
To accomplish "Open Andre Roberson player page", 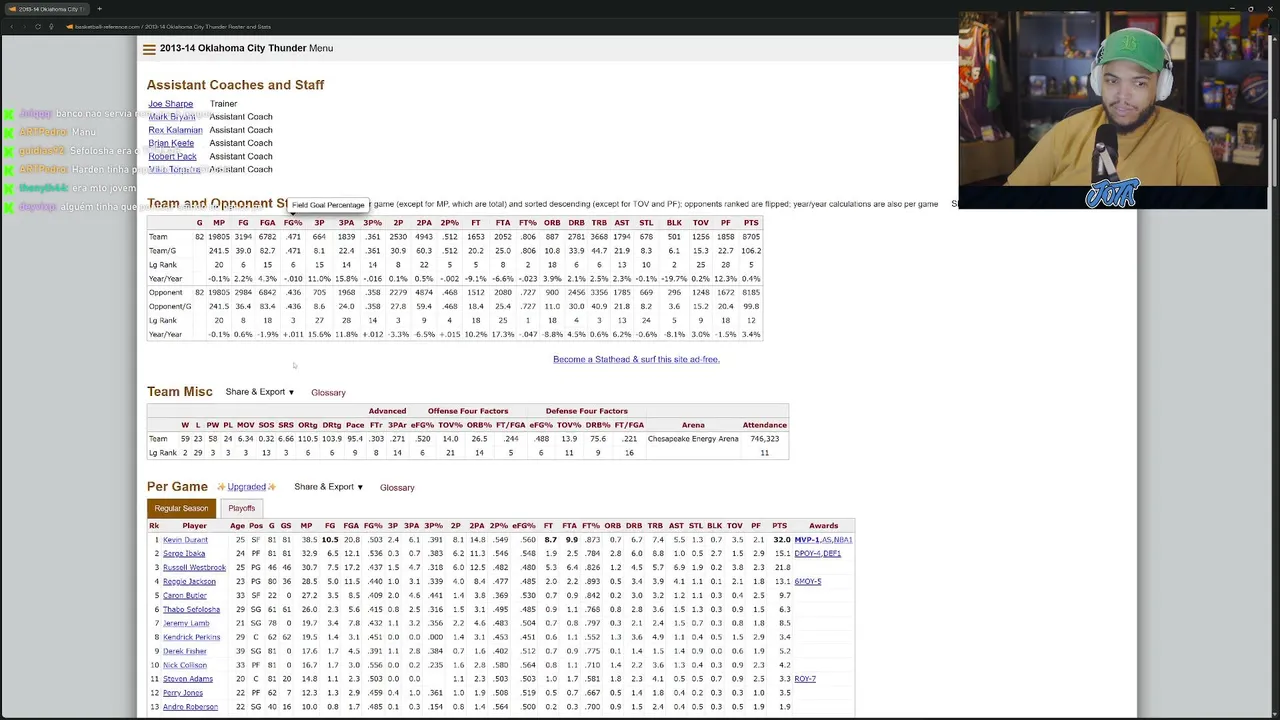I will pyautogui.click(x=190, y=707).
